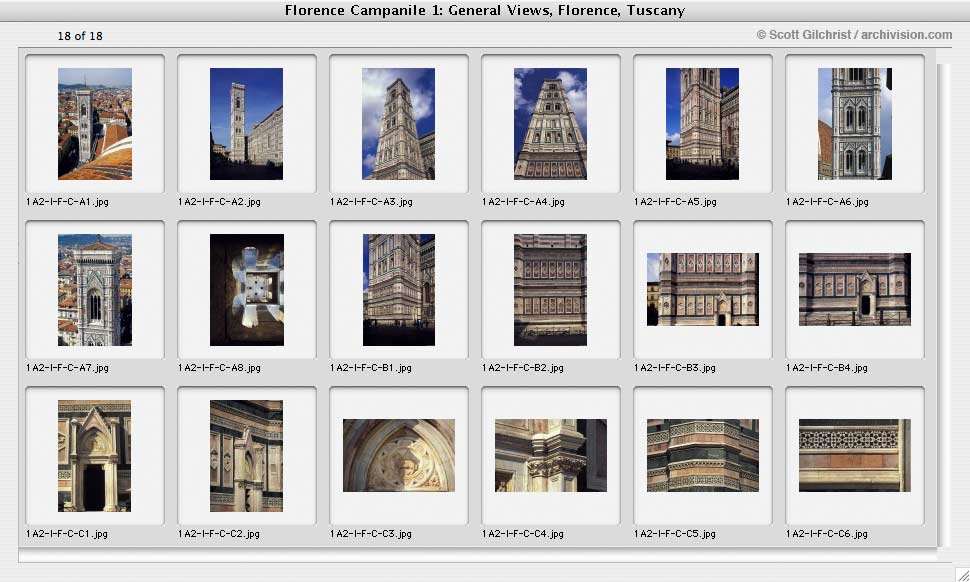Click the file name 1A2-I-F-C-C2.jpg
The image size is (970, 582).
pos(218,533)
